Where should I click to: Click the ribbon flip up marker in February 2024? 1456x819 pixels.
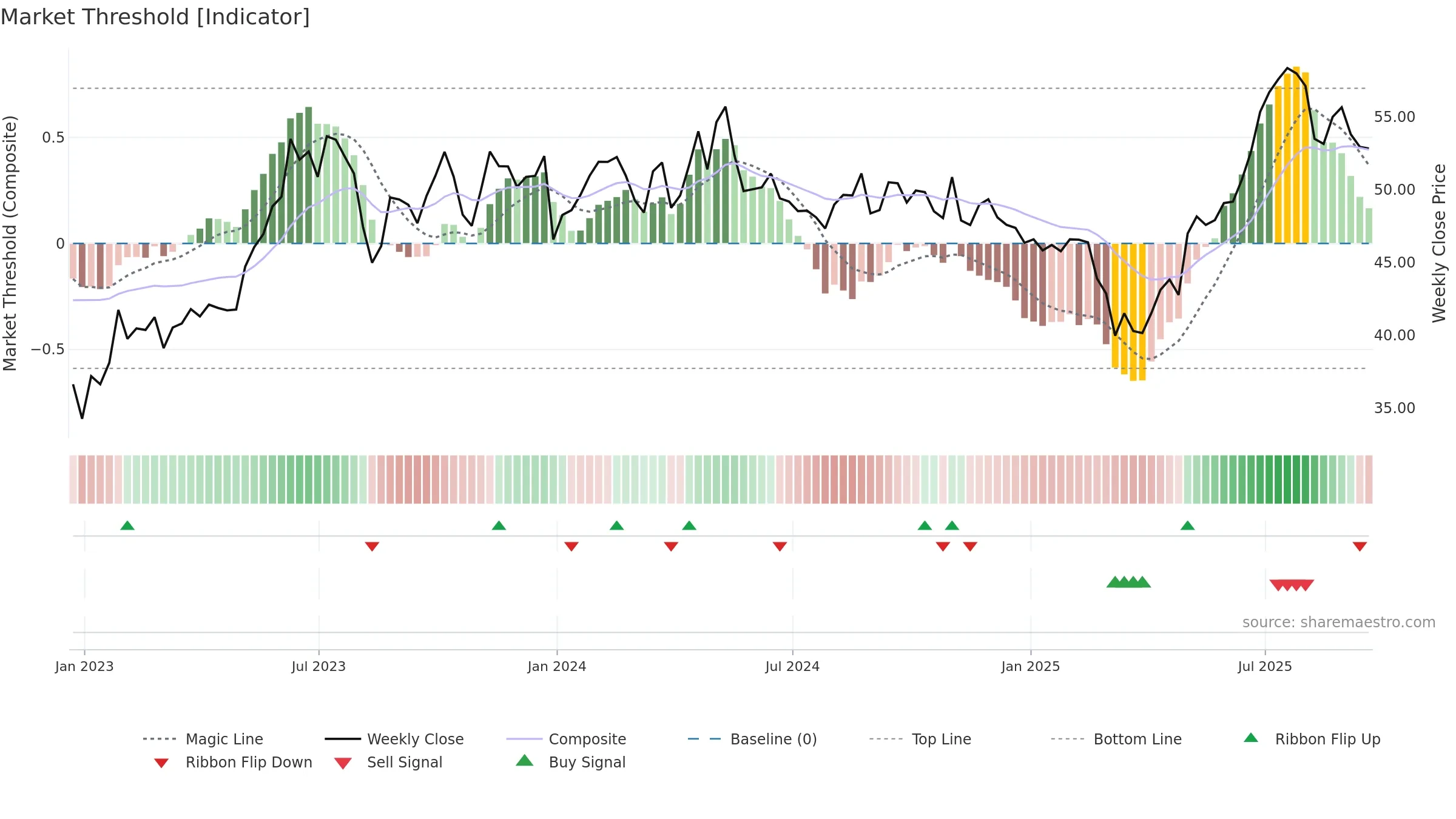pos(616,525)
